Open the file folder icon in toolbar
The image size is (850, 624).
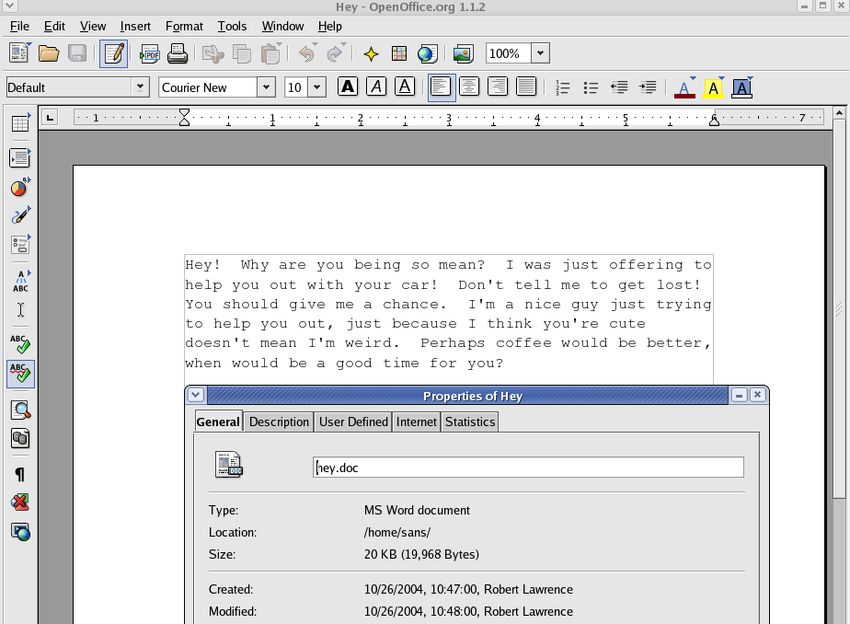(x=48, y=54)
